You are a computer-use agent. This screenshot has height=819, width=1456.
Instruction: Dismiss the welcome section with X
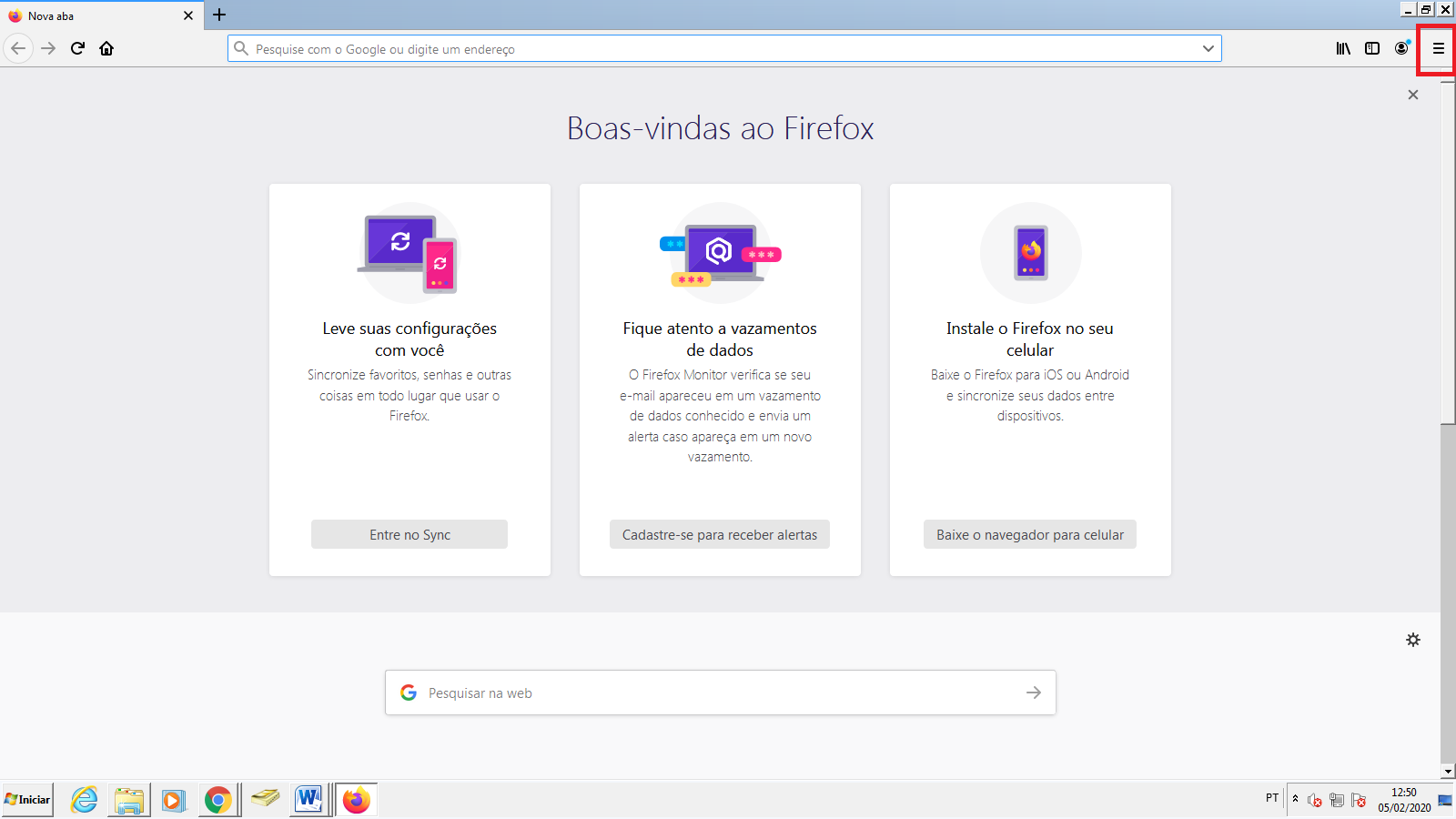(1413, 95)
